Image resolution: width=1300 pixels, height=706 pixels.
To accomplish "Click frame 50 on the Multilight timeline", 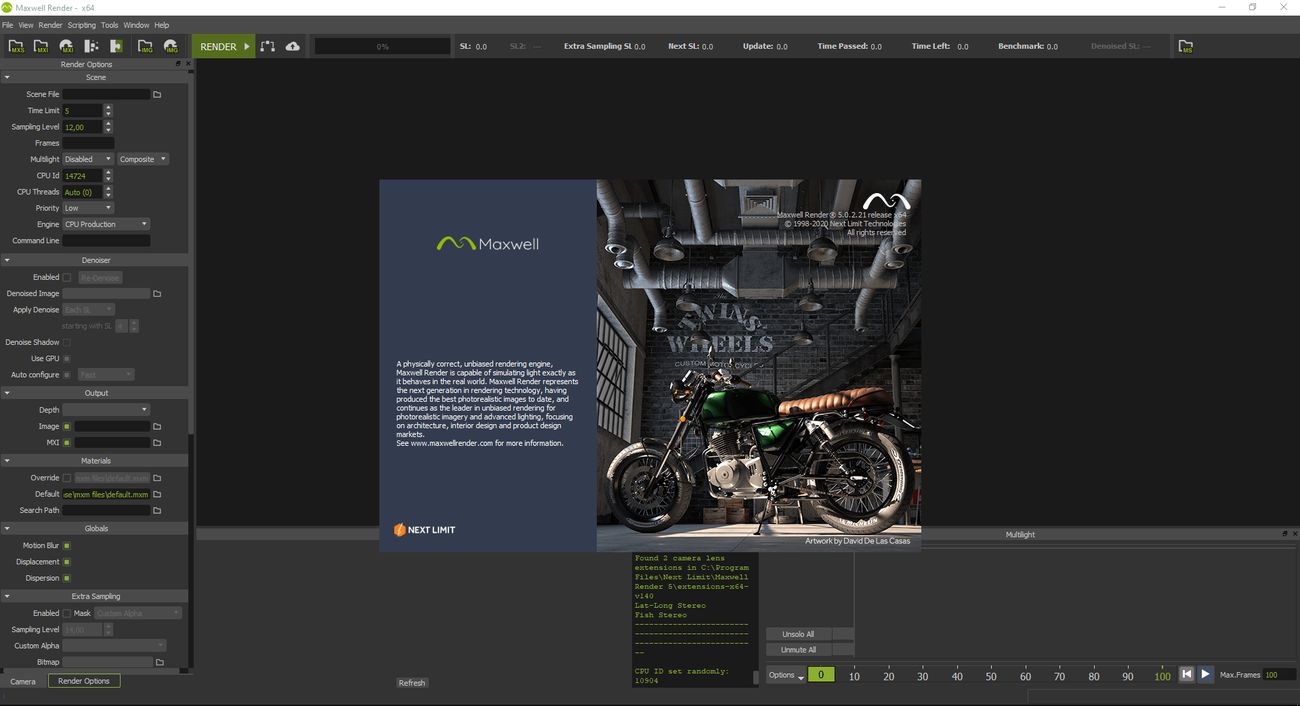I will (991, 676).
